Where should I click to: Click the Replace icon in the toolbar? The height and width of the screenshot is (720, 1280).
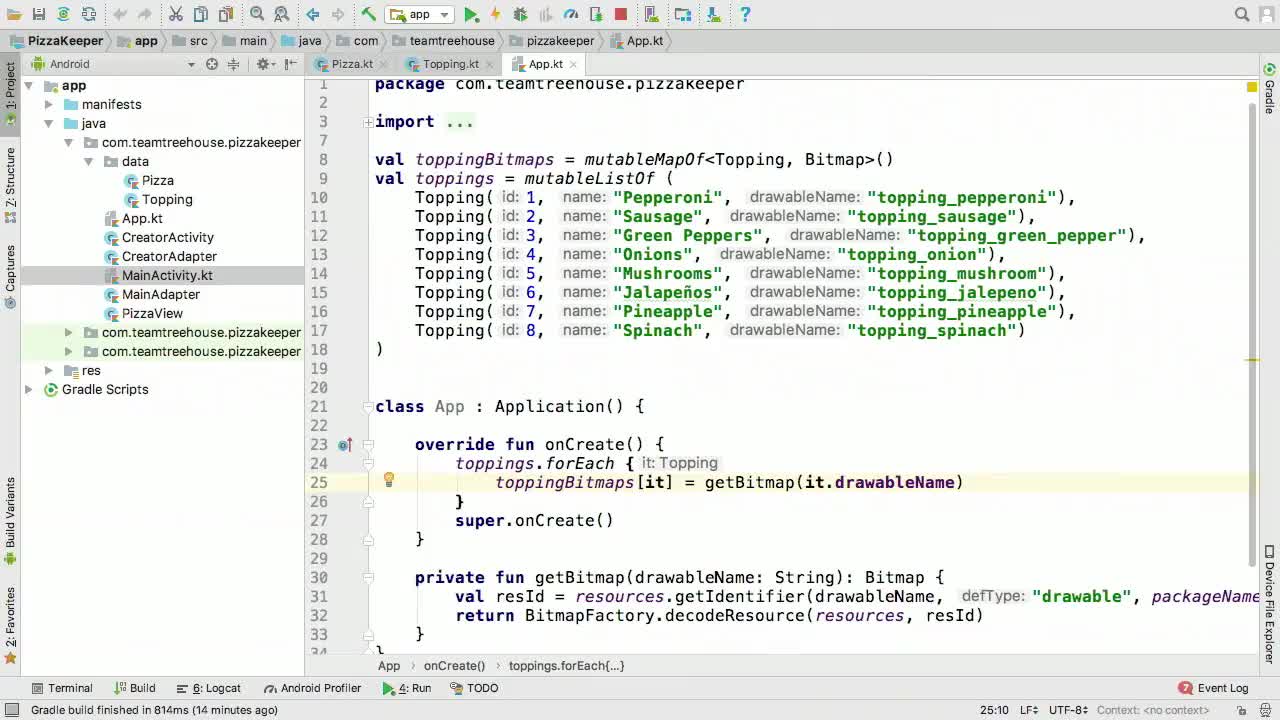click(x=282, y=14)
